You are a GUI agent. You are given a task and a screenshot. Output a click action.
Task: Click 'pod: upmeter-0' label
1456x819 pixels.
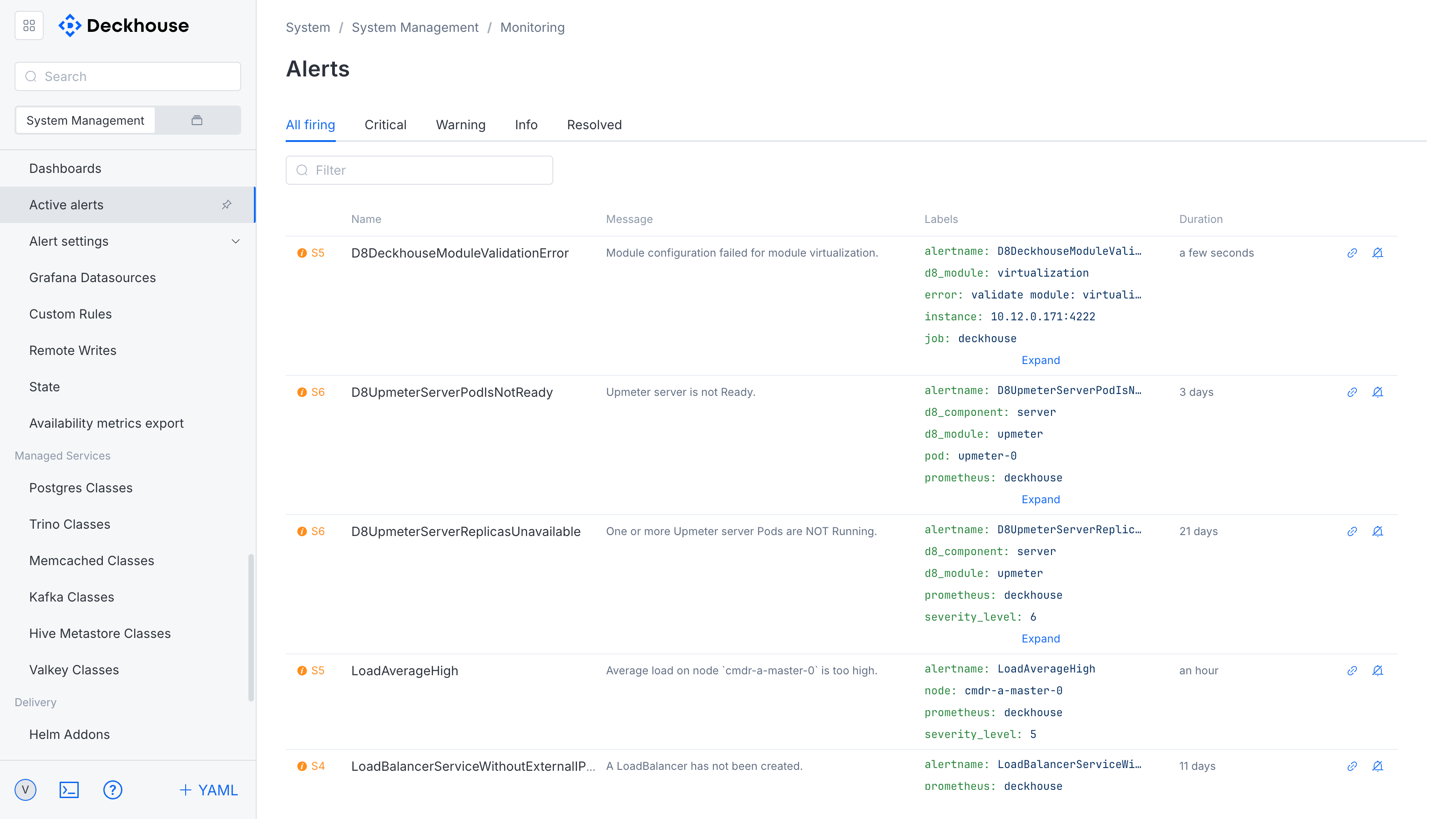[971, 455]
